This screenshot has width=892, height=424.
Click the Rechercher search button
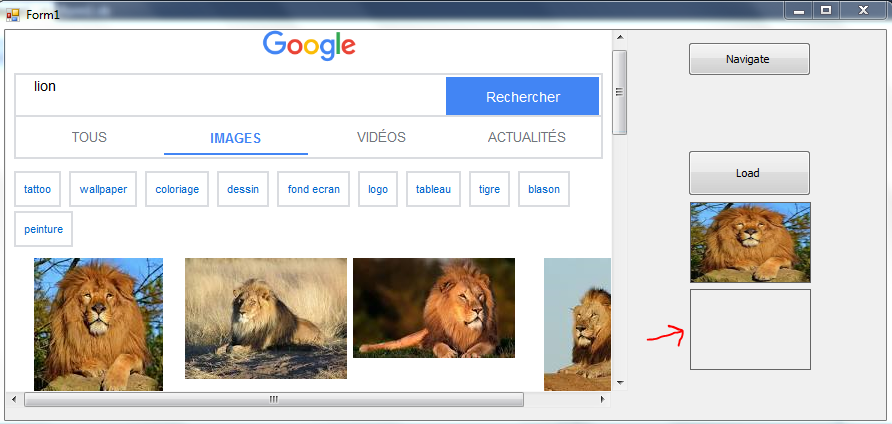coord(522,97)
